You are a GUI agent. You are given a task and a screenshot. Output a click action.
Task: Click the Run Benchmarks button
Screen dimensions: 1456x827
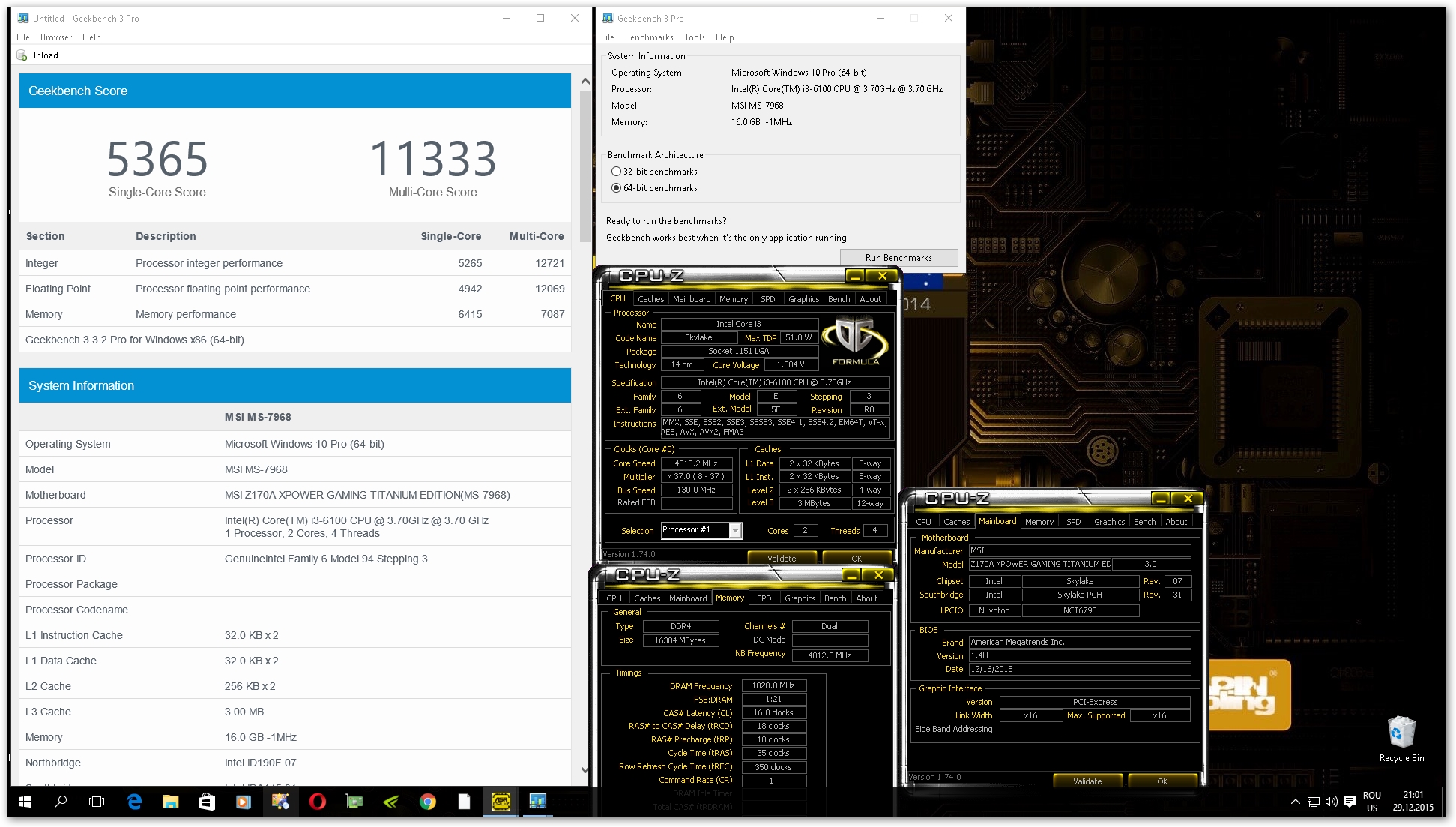click(x=898, y=258)
